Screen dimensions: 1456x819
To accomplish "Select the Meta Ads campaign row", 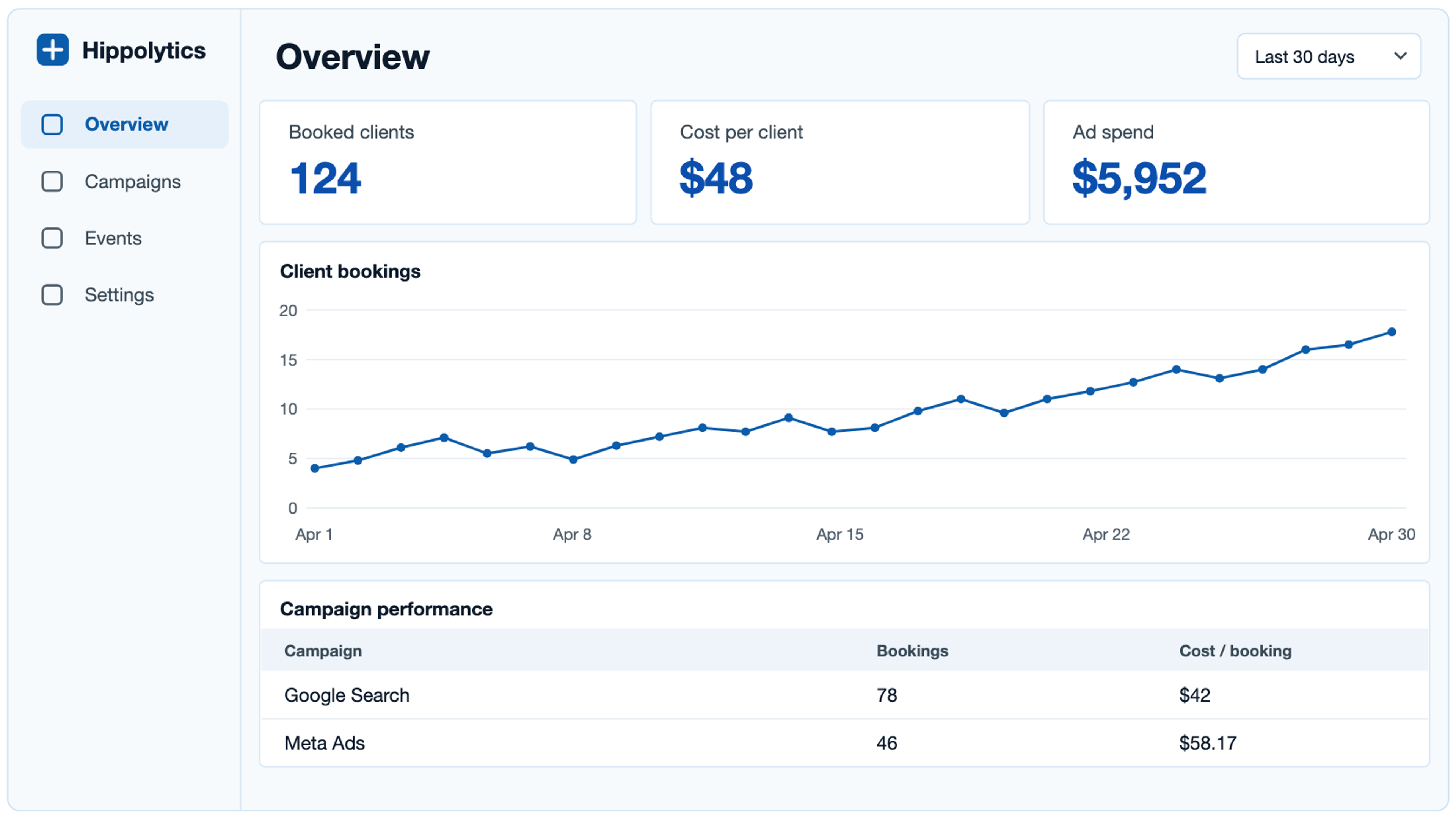I will point(844,743).
